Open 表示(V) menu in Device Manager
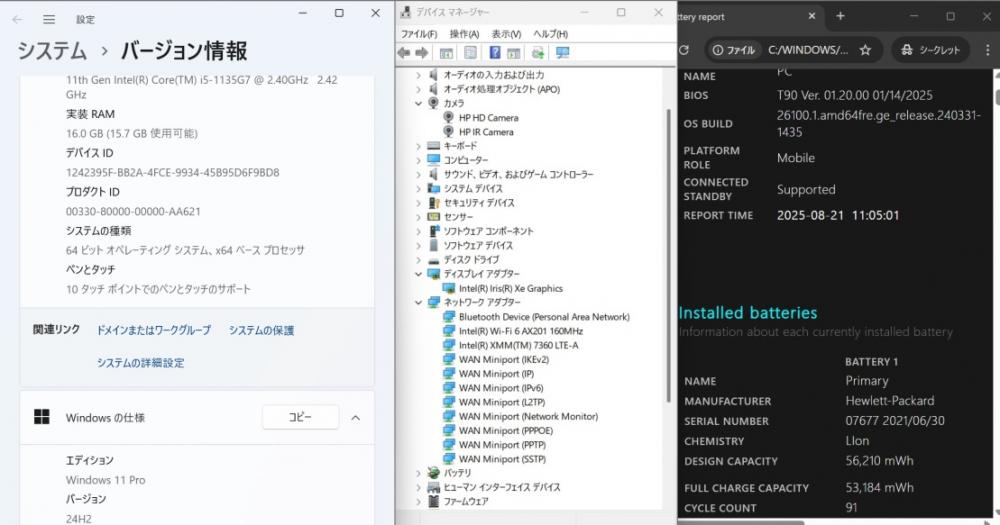Image resolution: width=1000 pixels, height=525 pixels. tap(506, 34)
